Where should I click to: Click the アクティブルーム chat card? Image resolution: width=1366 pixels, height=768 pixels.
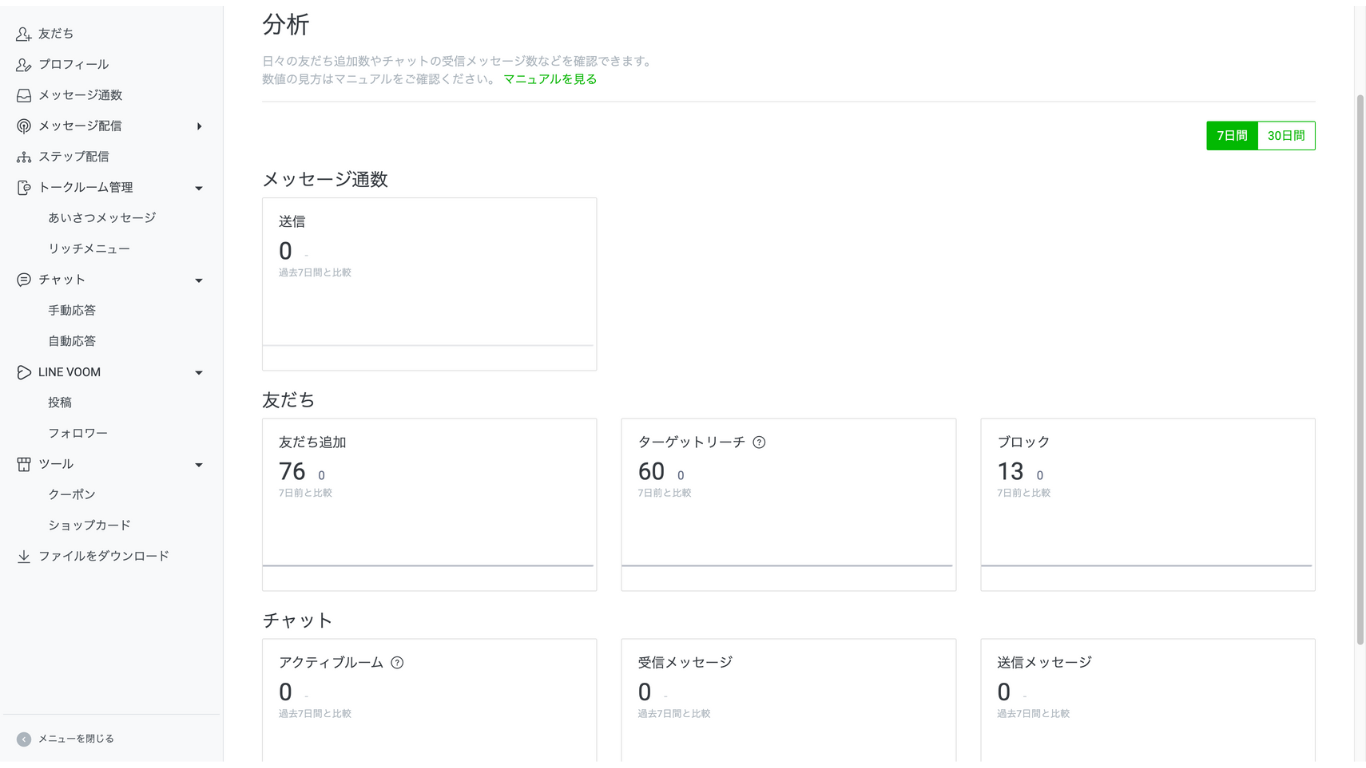429,701
